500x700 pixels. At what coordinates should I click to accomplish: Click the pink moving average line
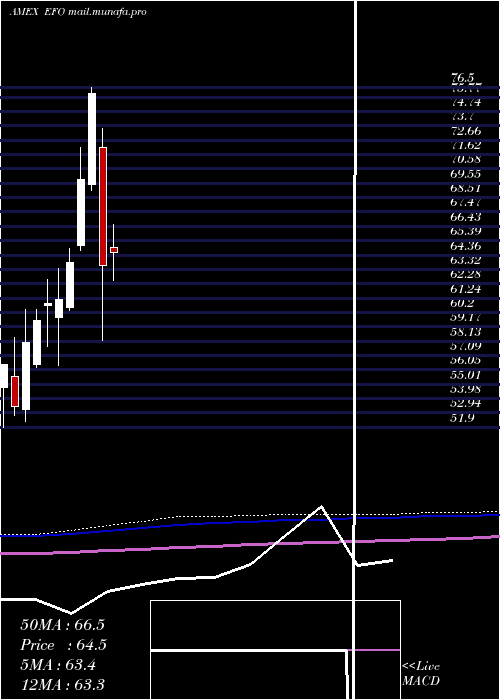[250, 545]
